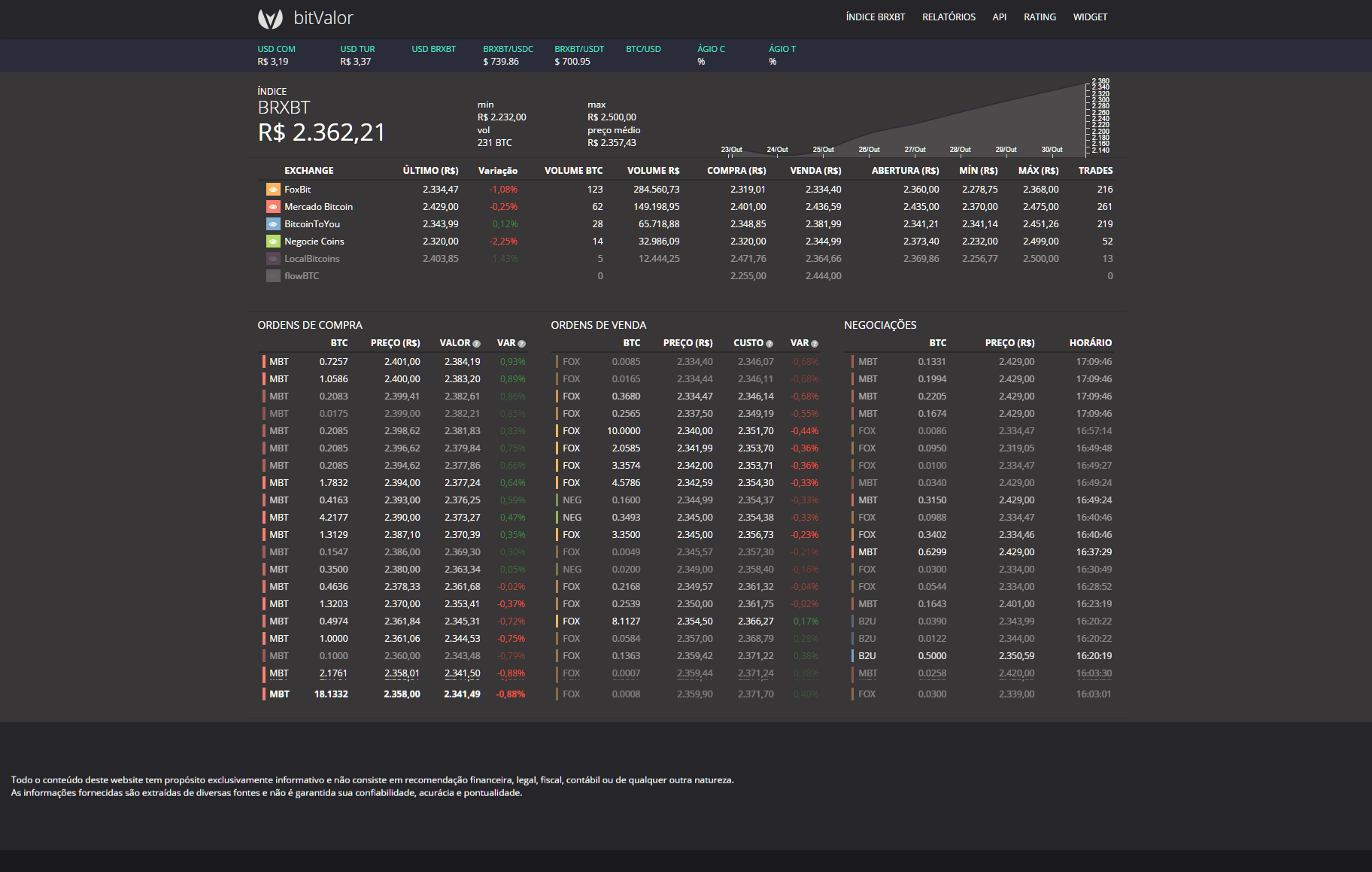
Task: Click min value R$ 2.232,00
Action: pyautogui.click(x=502, y=117)
